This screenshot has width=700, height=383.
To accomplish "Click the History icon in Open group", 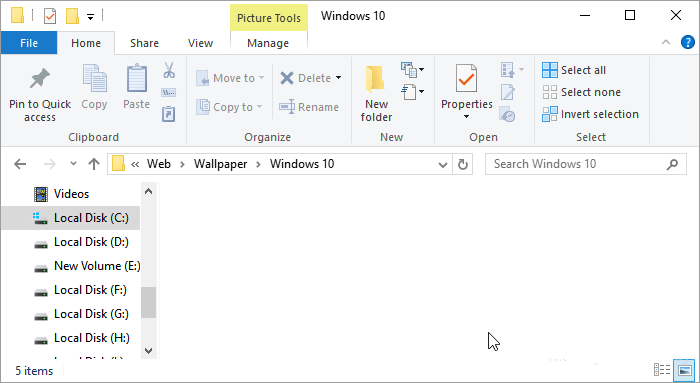I will pyautogui.click(x=508, y=114).
